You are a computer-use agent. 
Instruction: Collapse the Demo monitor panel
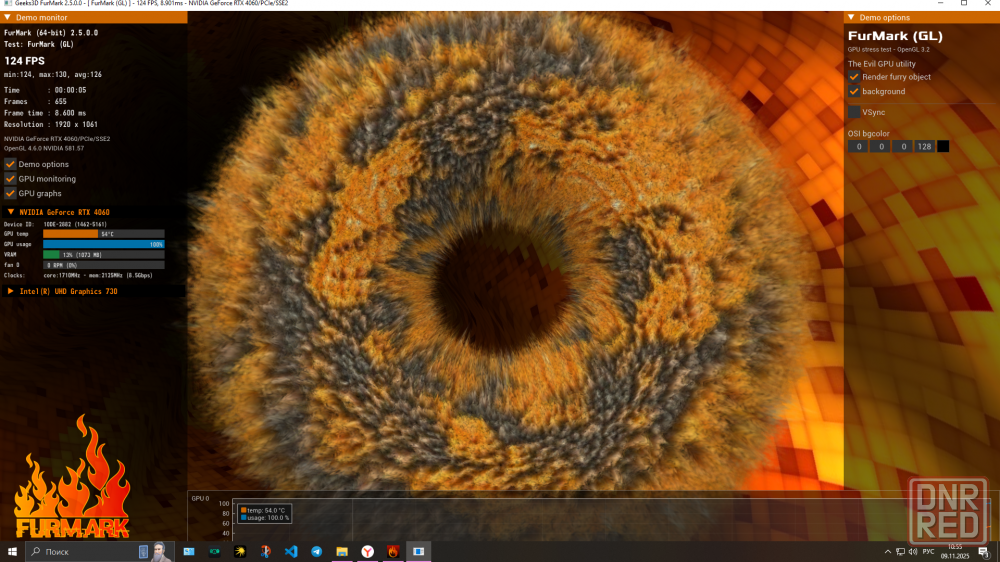7,18
